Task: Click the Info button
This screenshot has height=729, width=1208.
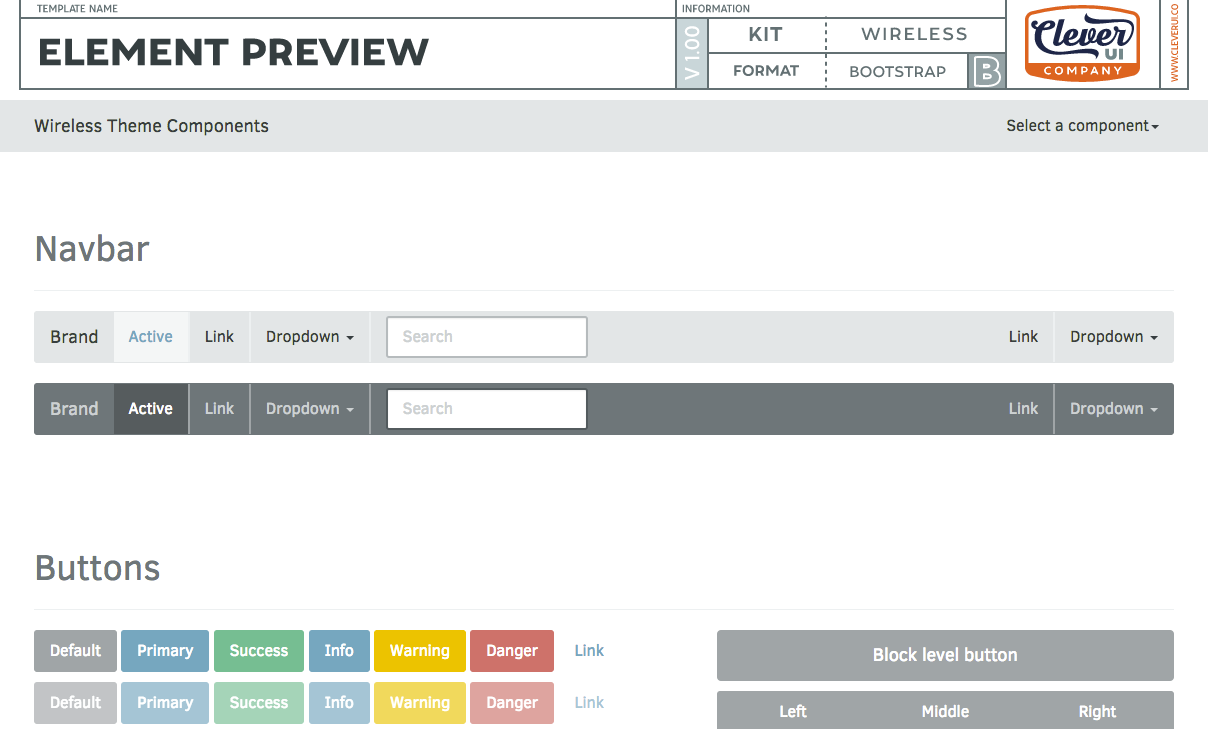Action: pos(339,651)
